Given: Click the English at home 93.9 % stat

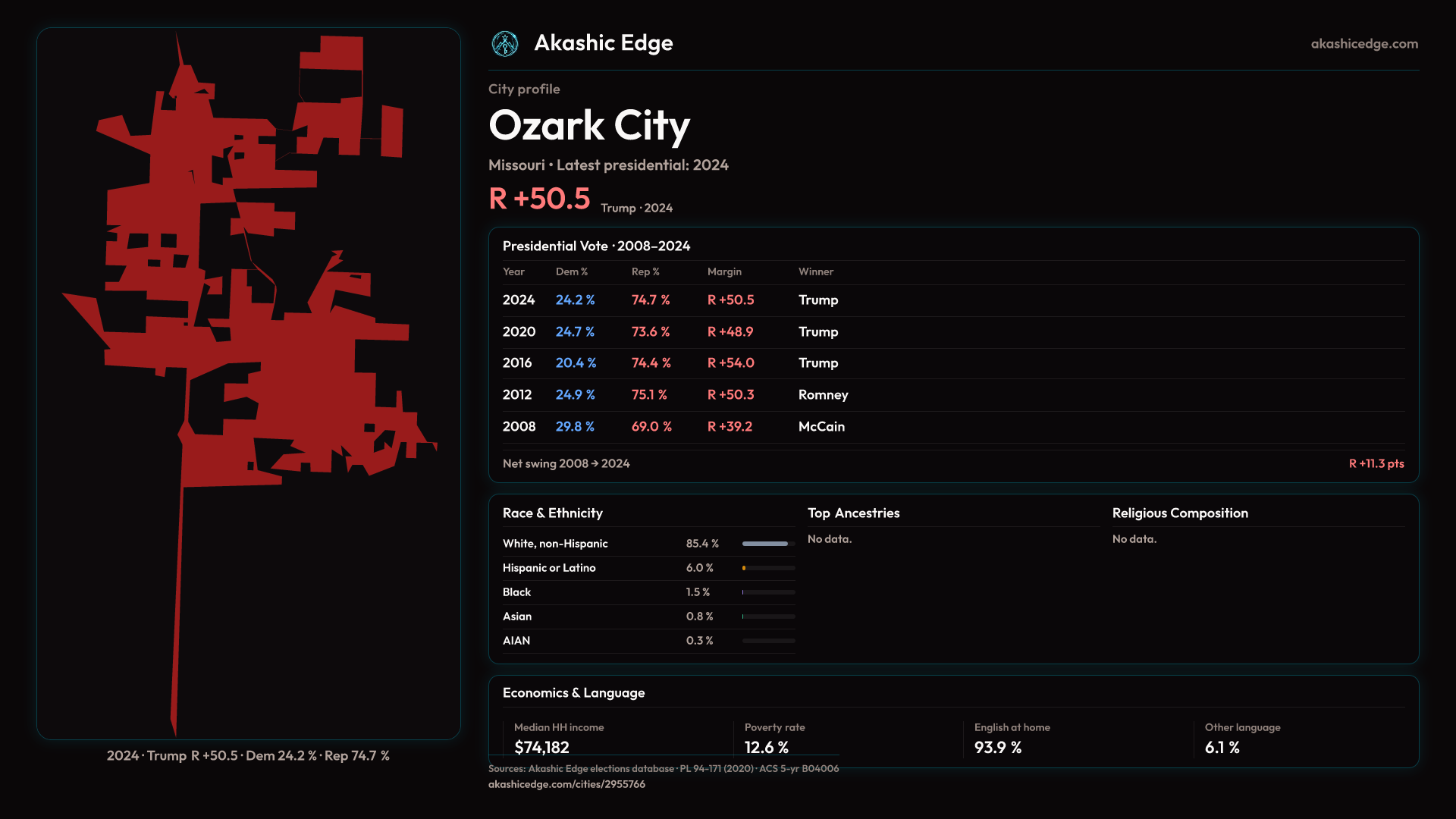Looking at the screenshot, I should tap(997, 748).
